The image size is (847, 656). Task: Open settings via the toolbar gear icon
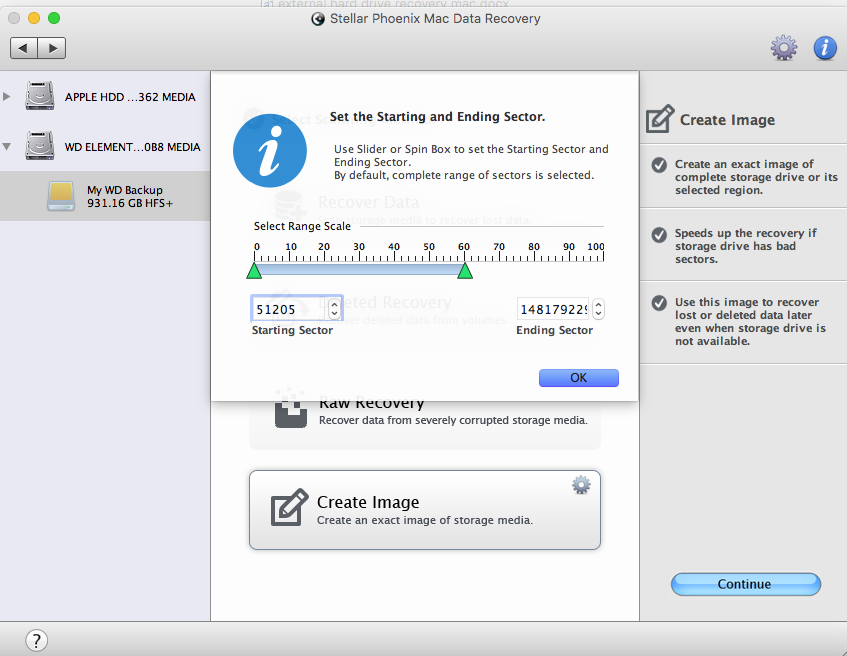point(784,48)
